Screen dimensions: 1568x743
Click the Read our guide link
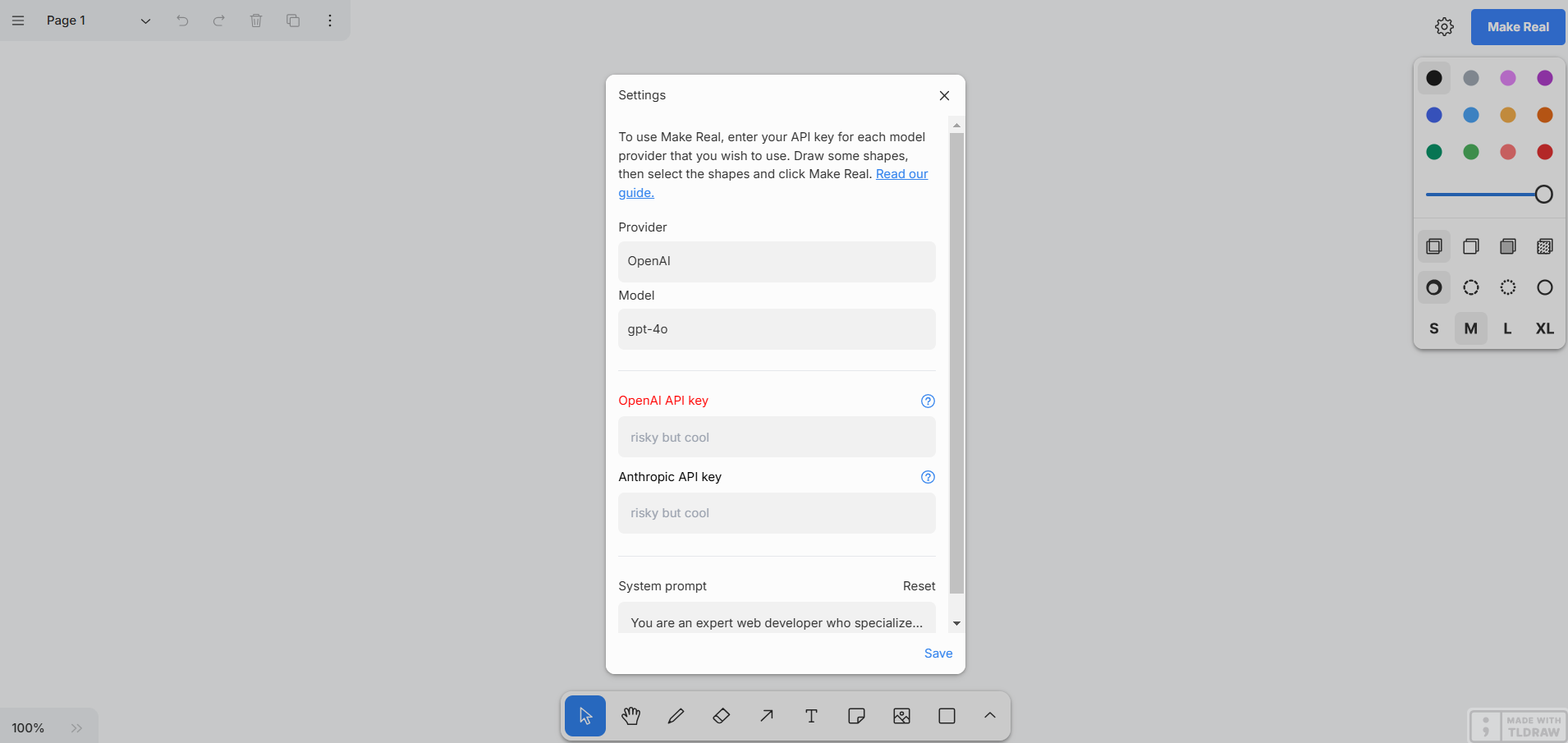tap(901, 174)
